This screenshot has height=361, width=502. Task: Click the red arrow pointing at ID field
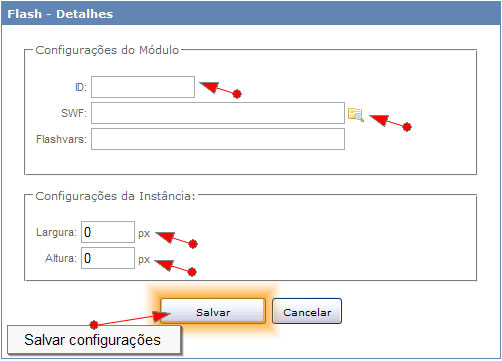coord(220,90)
